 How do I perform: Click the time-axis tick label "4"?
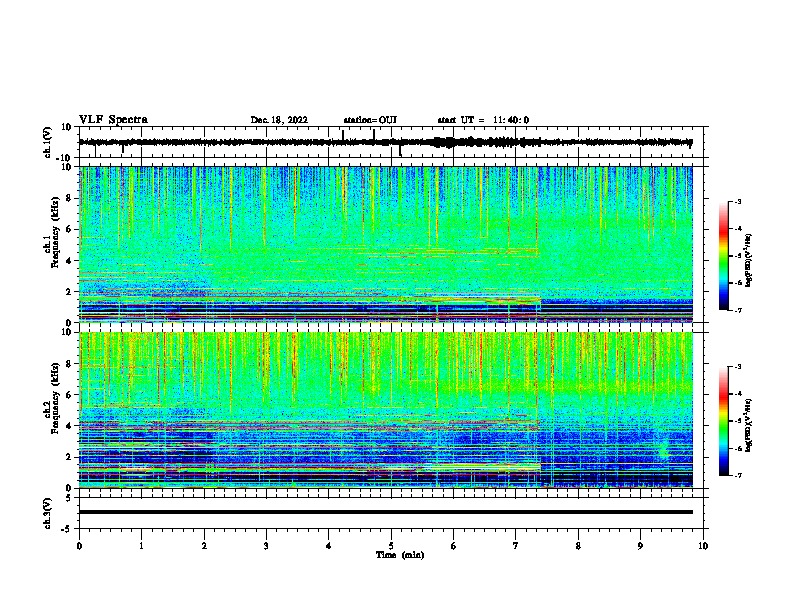[x=329, y=546]
